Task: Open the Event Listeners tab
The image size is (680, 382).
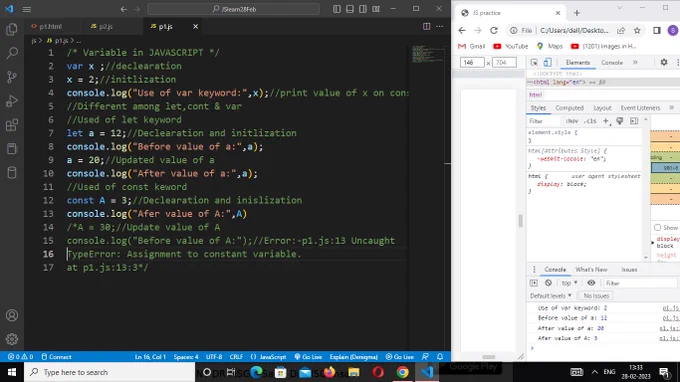Action: (640, 108)
